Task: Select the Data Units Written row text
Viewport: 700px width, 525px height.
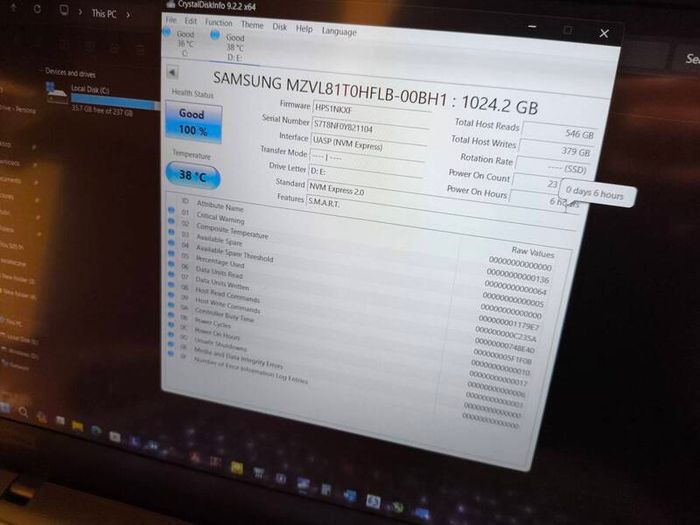Action: 222,283
